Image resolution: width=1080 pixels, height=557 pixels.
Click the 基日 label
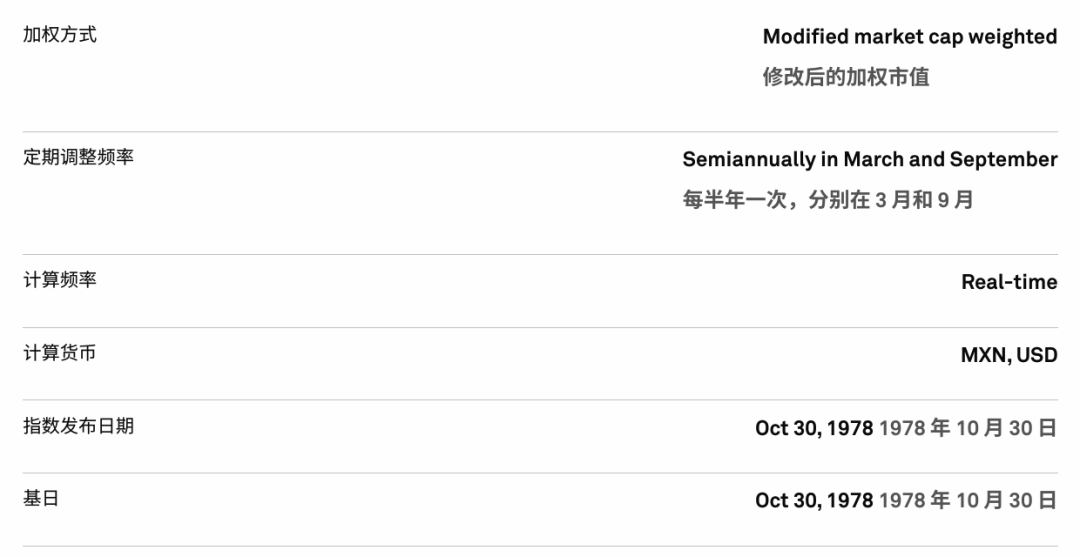click(x=41, y=498)
